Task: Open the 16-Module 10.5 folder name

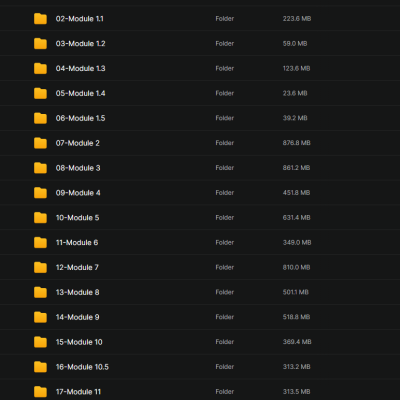Action: click(x=82, y=367)
